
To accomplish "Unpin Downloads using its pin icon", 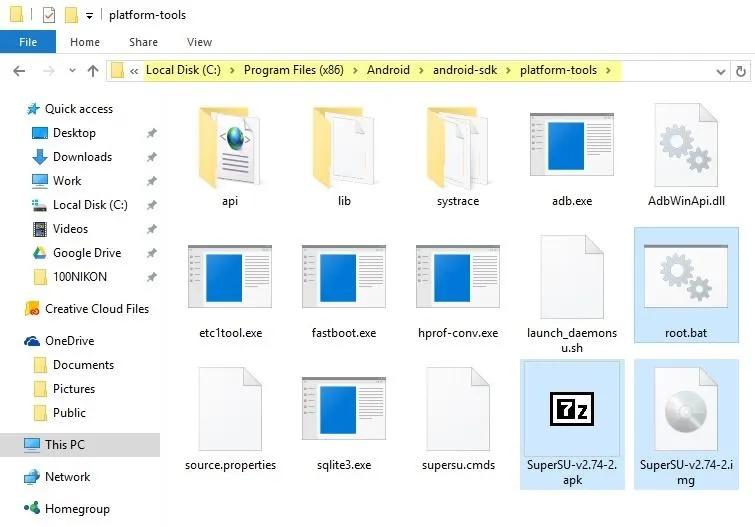I will point(152,157).
